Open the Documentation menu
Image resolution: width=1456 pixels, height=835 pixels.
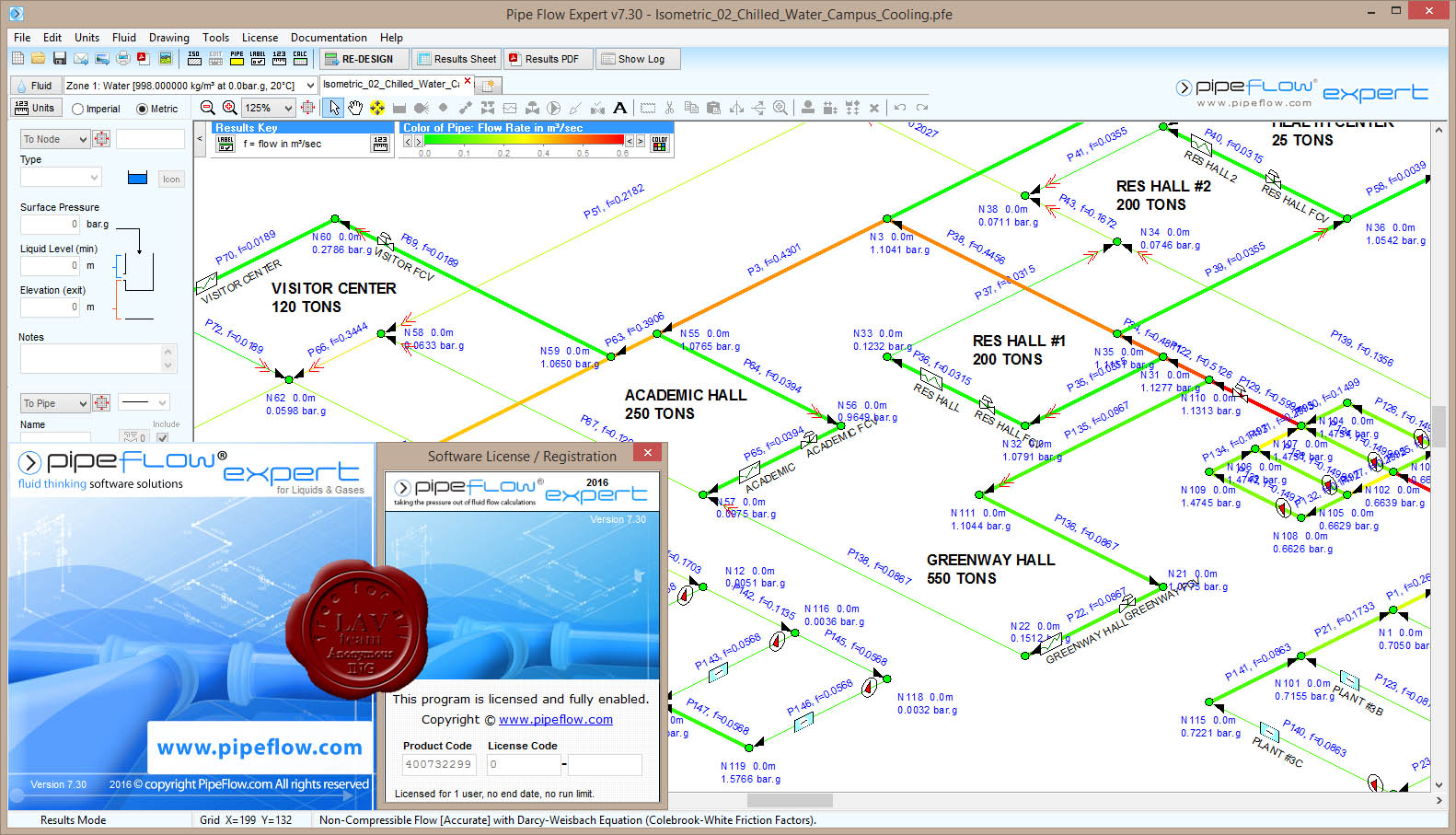[329, 38]
